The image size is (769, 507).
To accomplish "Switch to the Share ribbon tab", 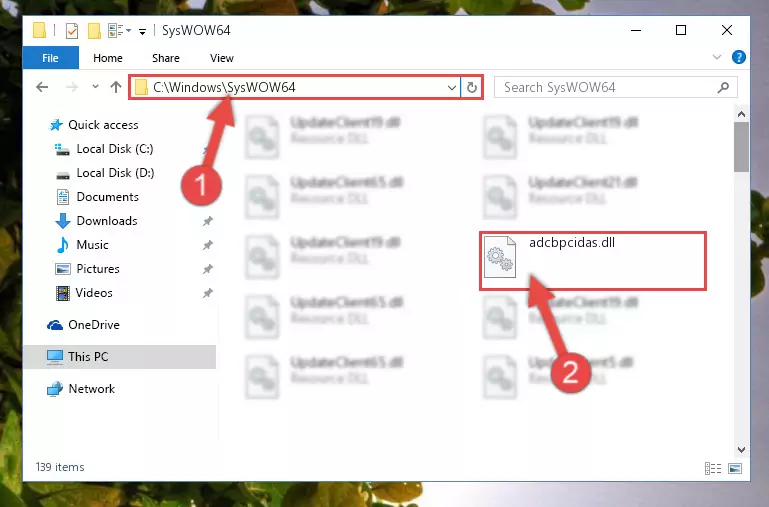I will (x=166, y=58).
